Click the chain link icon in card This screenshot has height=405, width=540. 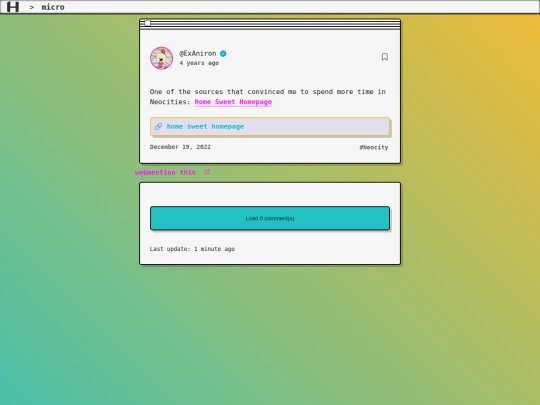click(x=158, y=126)
